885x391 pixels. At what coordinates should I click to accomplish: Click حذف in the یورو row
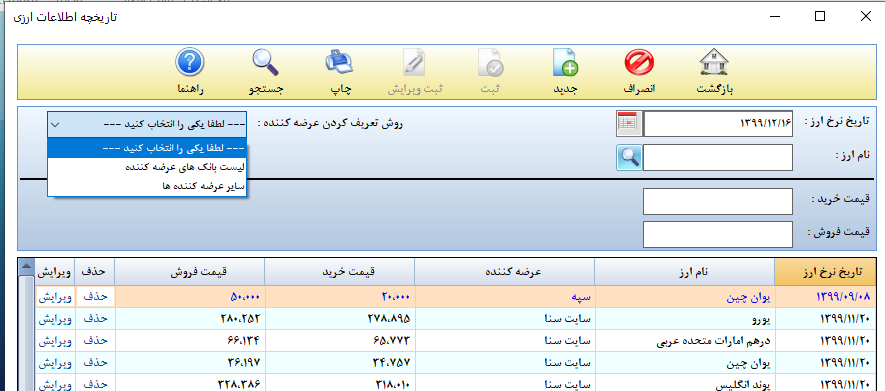click(x=95, y=319)
